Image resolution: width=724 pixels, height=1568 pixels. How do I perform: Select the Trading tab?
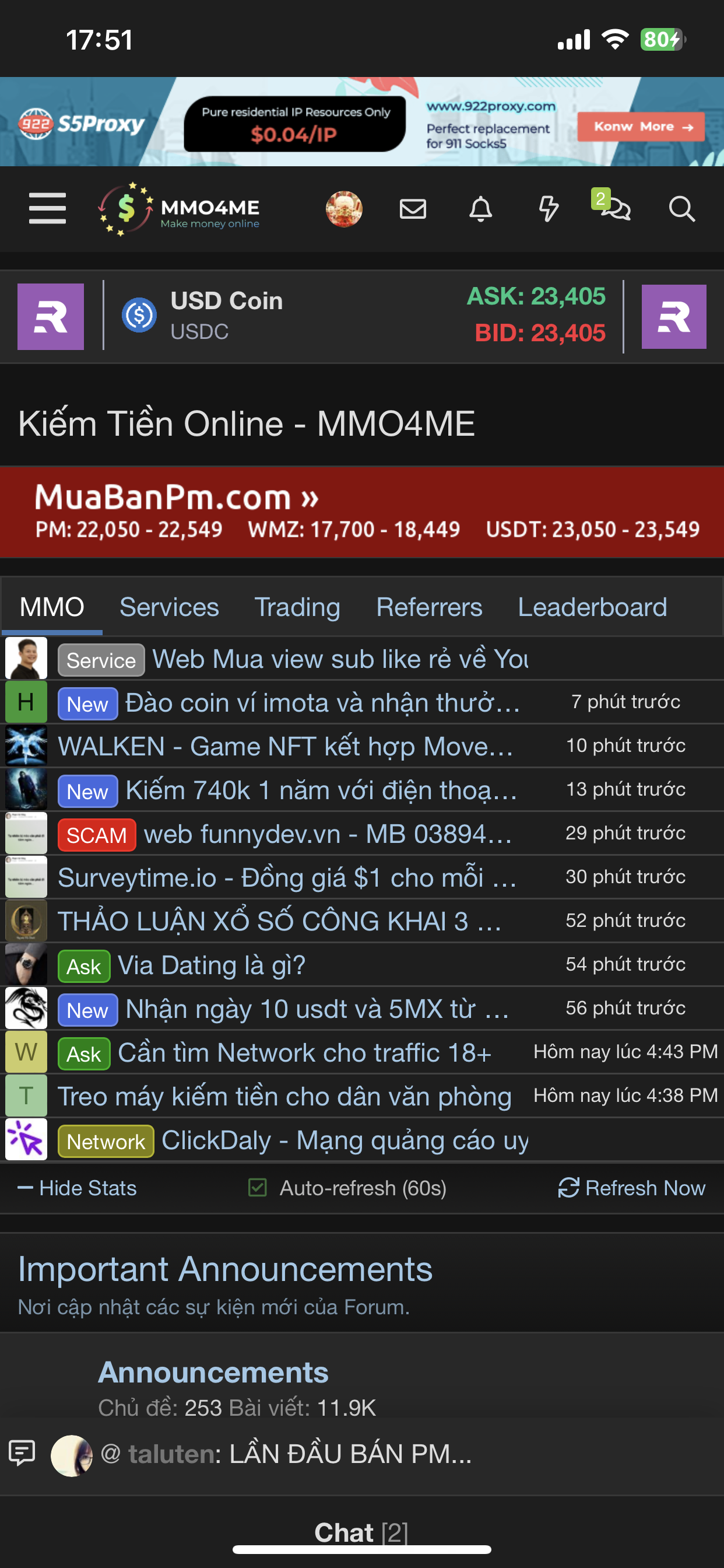coord(297,607)
